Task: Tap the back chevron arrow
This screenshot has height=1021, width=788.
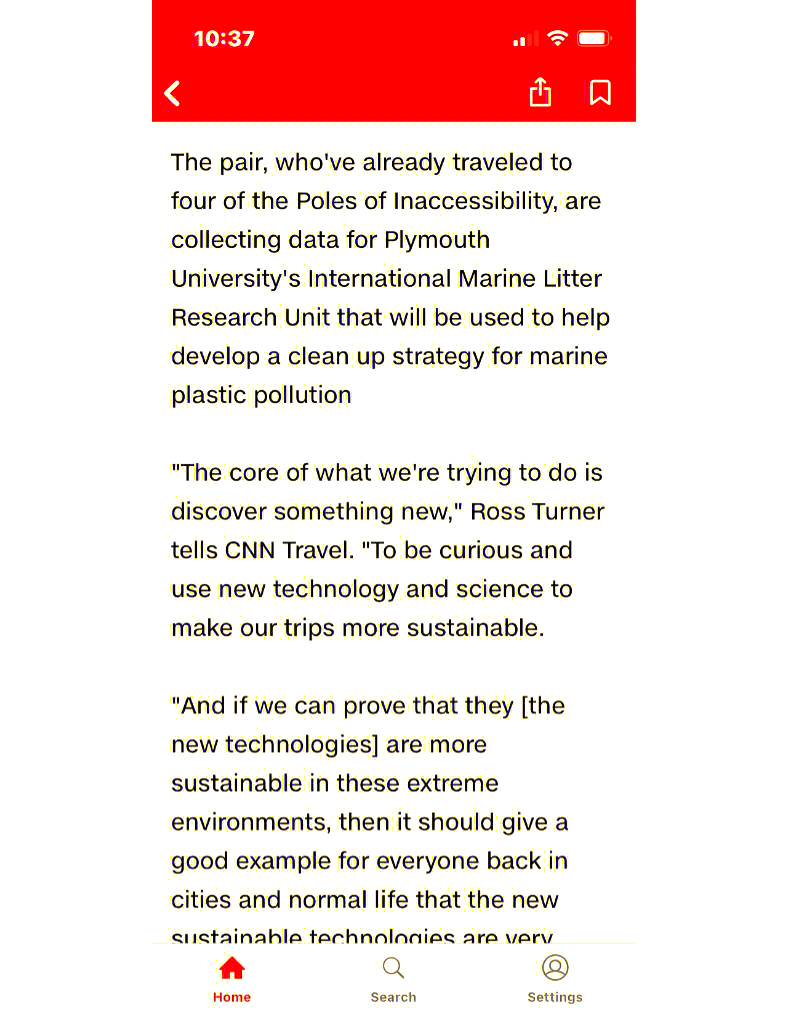Action: point(172,93)
